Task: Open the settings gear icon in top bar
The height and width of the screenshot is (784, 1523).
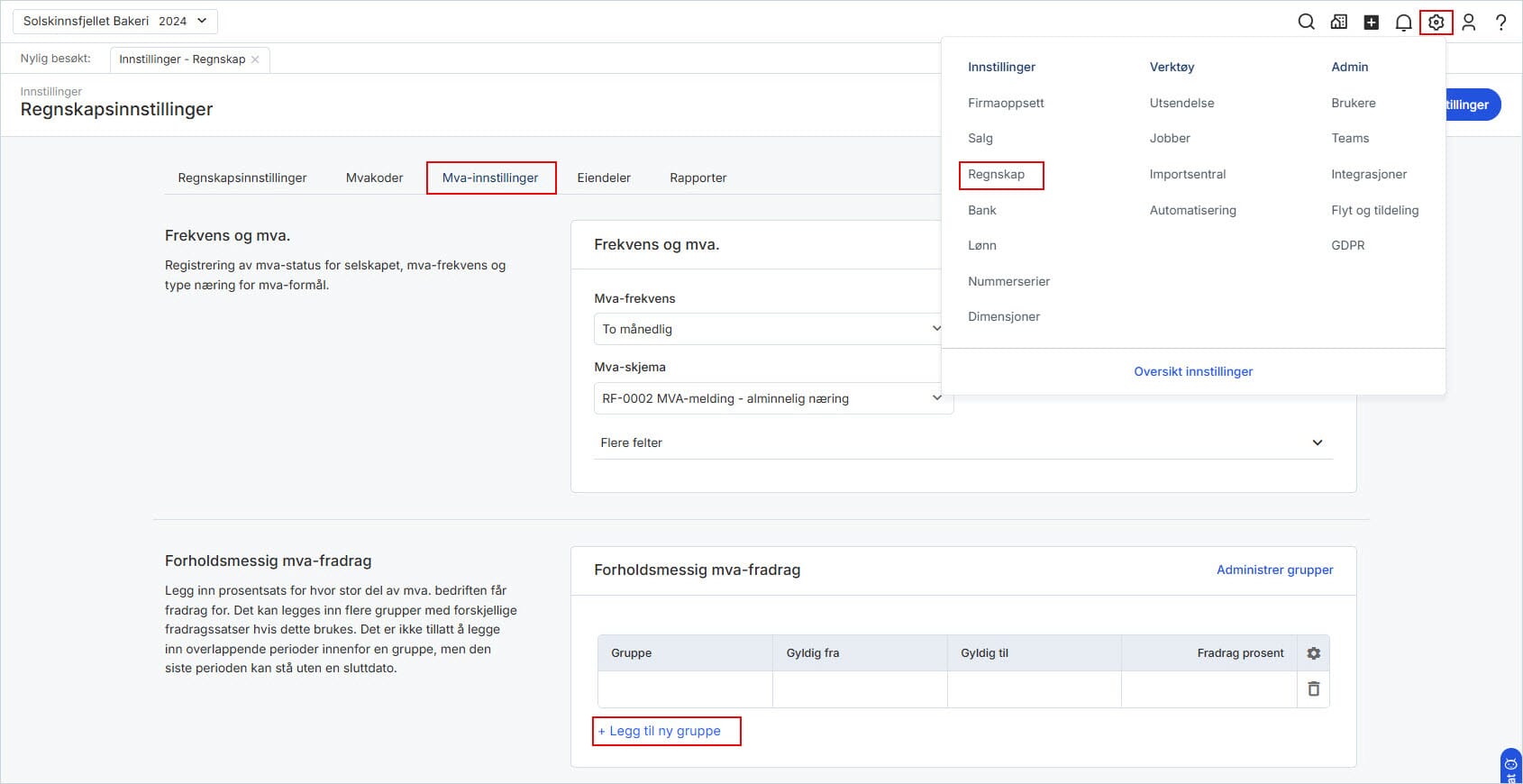Action: (1436, 23)
